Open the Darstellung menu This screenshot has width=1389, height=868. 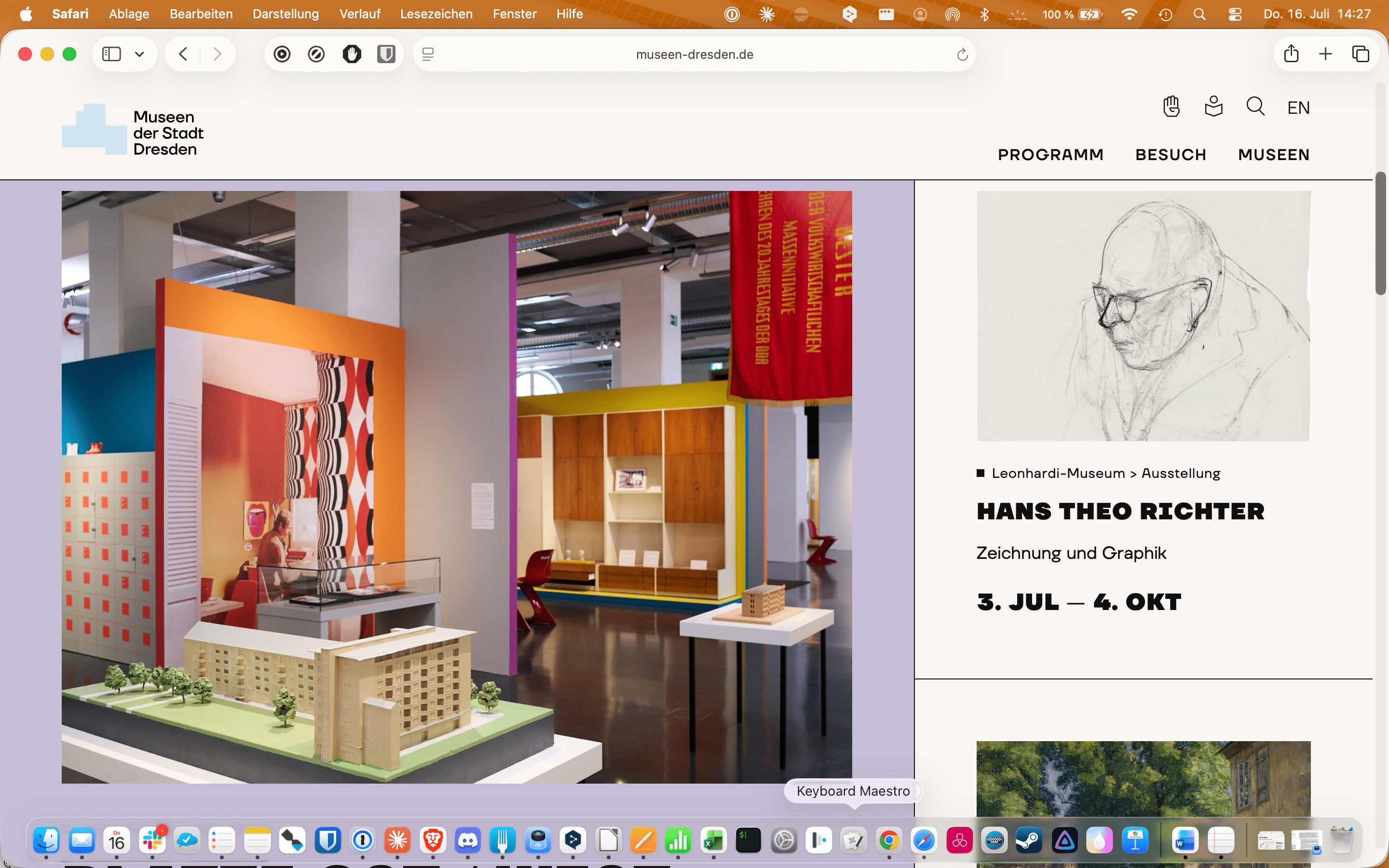click(x=285, y=14)
